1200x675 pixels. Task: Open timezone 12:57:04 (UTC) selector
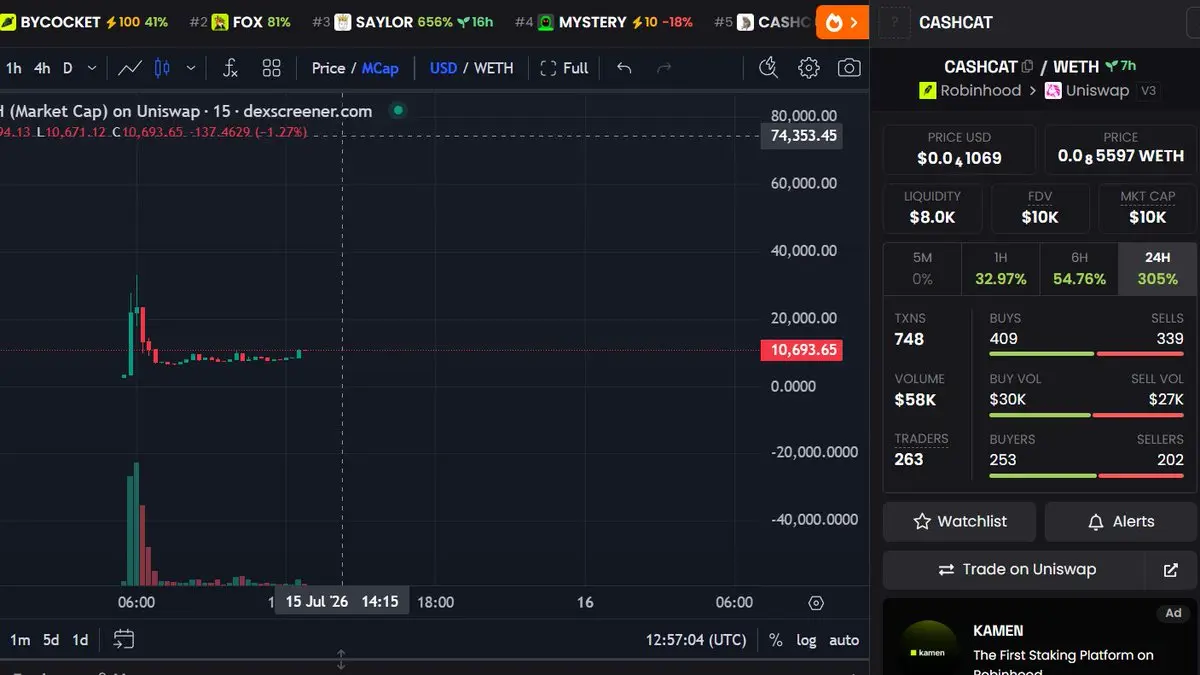pyautogui.click(x=696, y=640)
